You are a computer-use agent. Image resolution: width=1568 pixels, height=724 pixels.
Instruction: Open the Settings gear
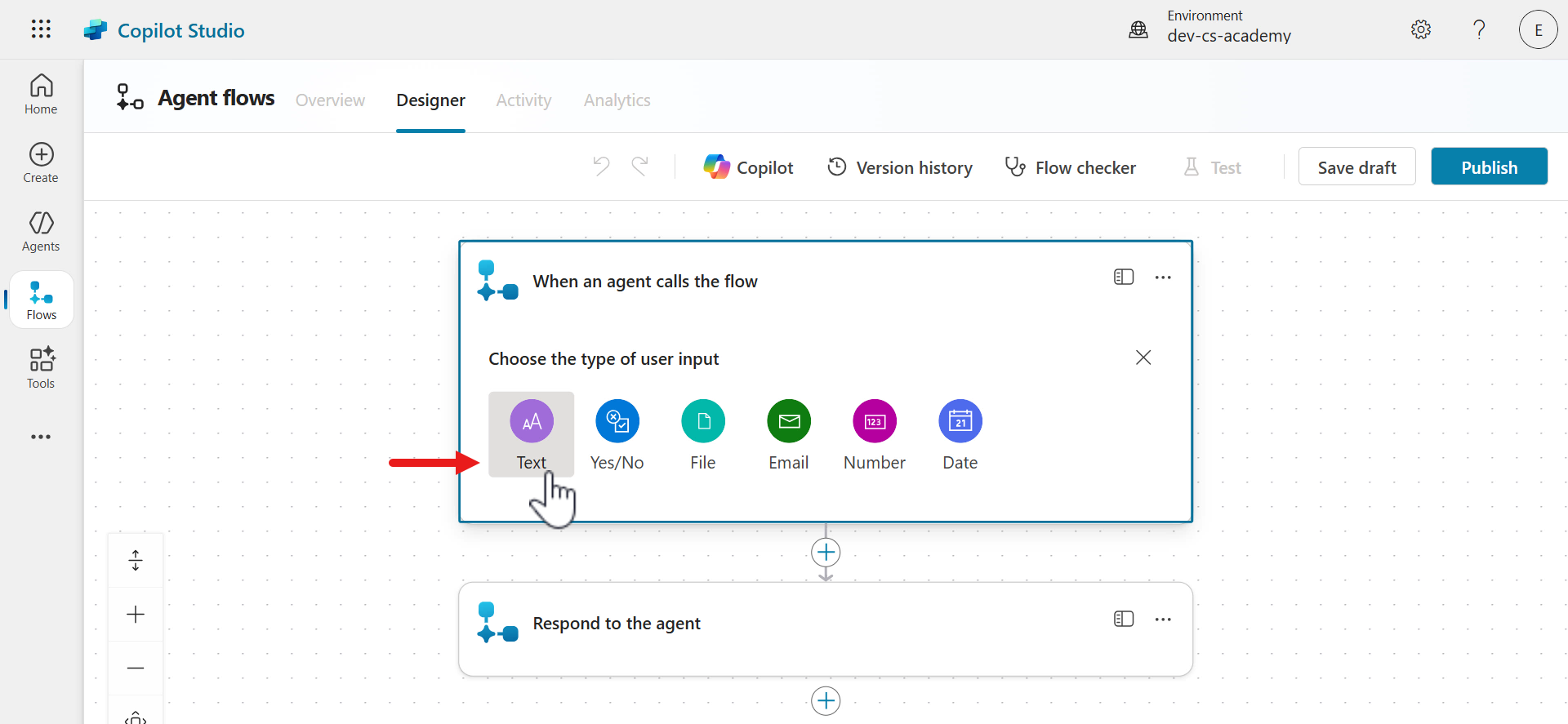point(1420,30)
